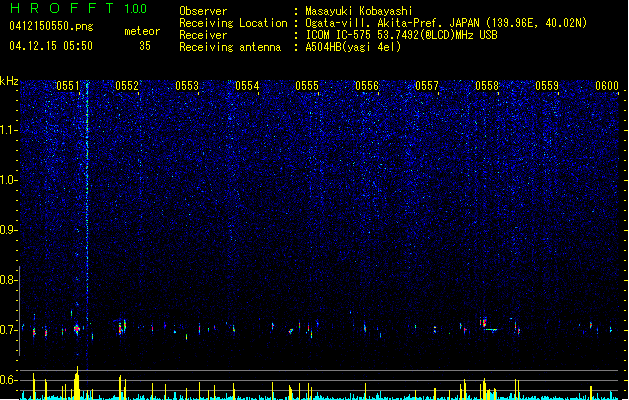Viewport: 629px width, 400px height.
Task: Click the 0.6 kHz axis label
Action: coord(8,380)
